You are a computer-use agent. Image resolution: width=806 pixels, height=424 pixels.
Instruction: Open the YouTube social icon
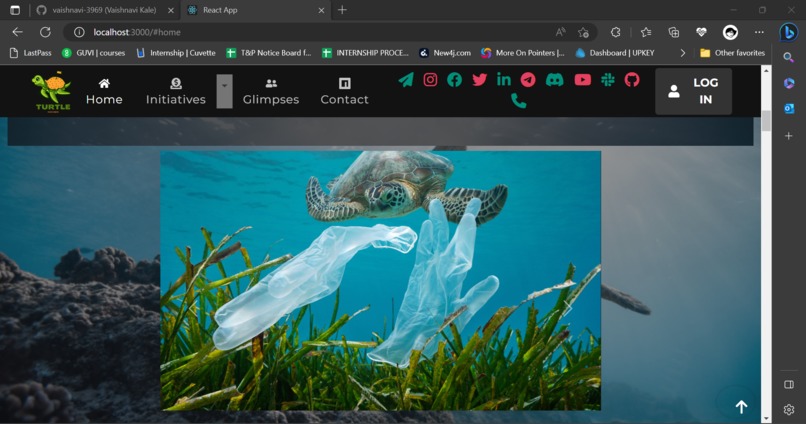click(582, 80)
